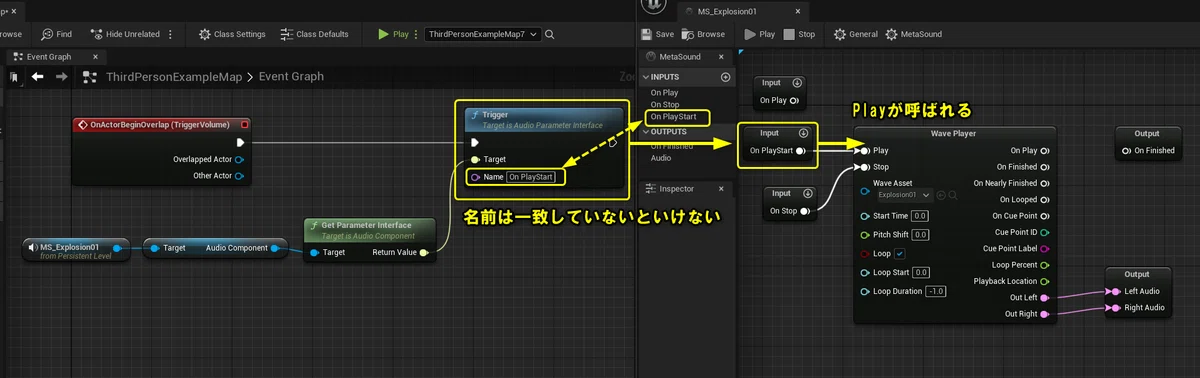Click the red stop box on OnActorBeginOverlap node
The height and width of the screenshot is (378, 1200).
tap(244, 124)
